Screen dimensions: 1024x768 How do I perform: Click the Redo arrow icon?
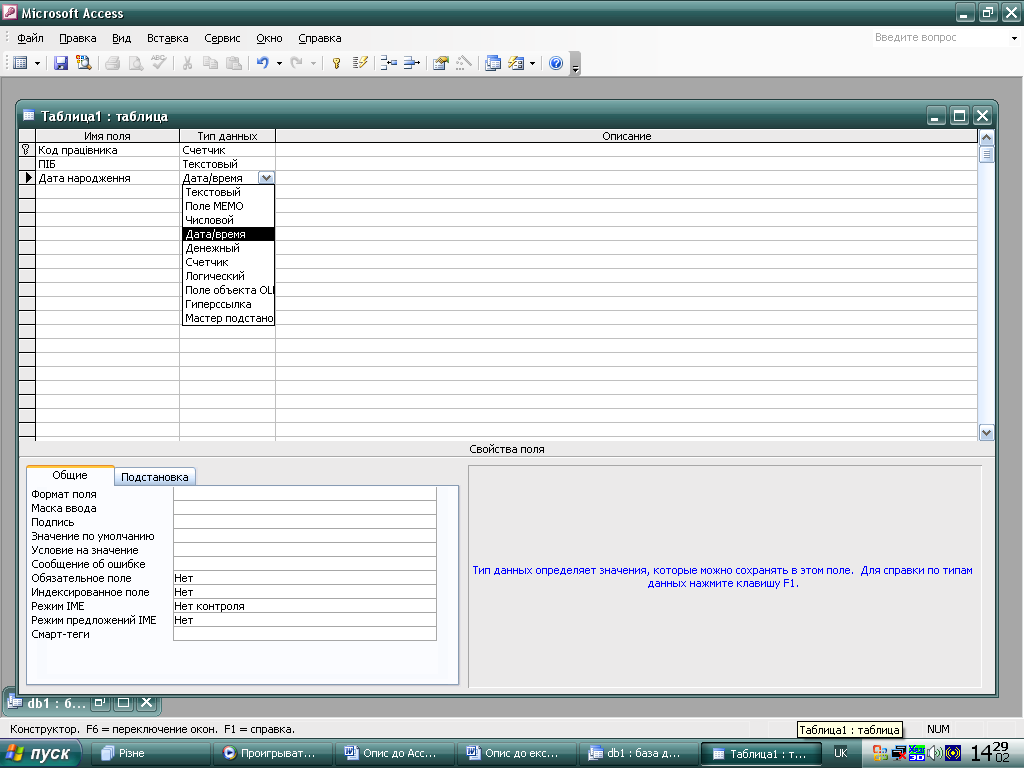[x=296, y=63]
